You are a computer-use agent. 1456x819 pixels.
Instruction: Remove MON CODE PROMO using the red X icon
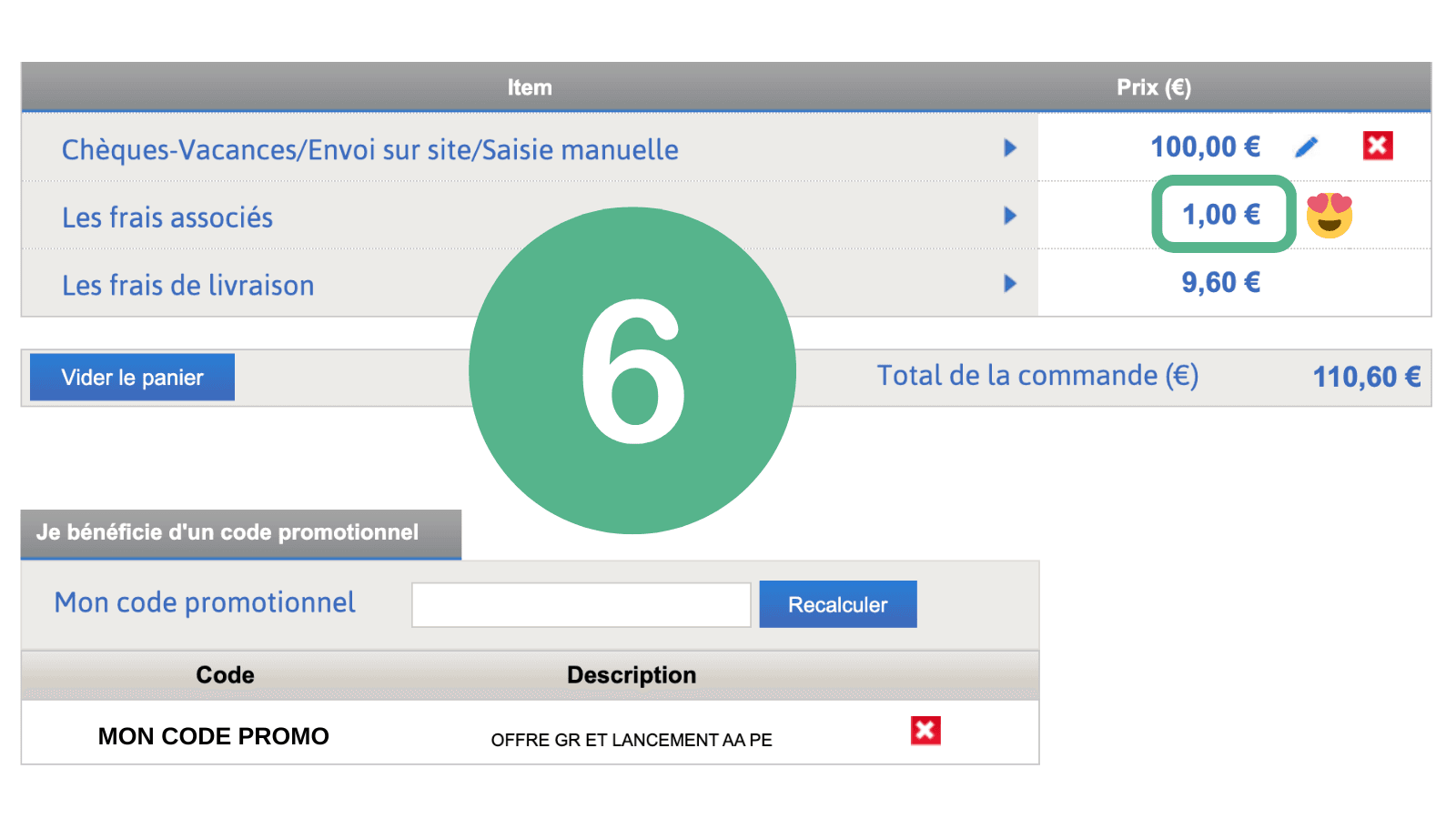(x=925, y=729)
